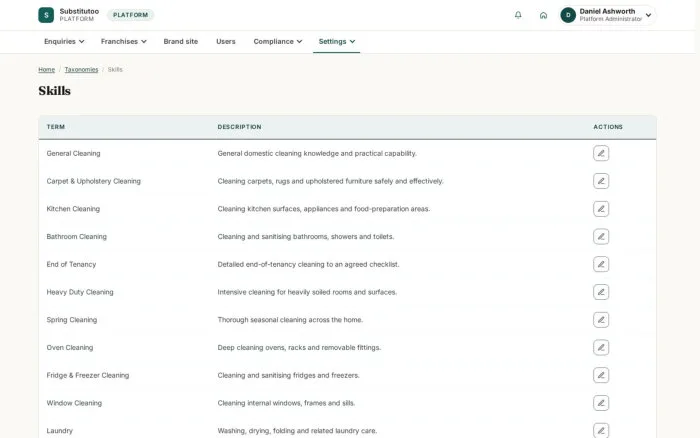Click the ACTIONS column header
Screen dimensions: 700x438
(608, 127)
